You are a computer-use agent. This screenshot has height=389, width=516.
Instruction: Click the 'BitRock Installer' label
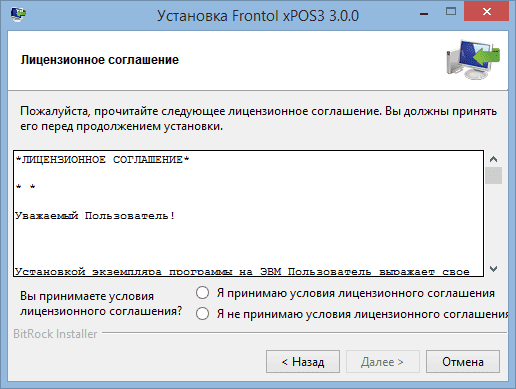(x=55, y=334)
